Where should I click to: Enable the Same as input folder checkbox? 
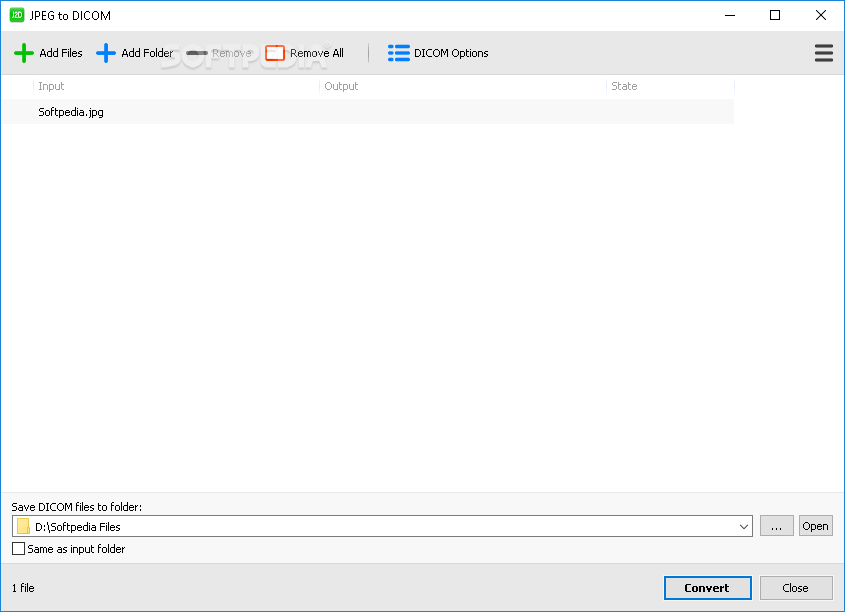tap(18, 548)
